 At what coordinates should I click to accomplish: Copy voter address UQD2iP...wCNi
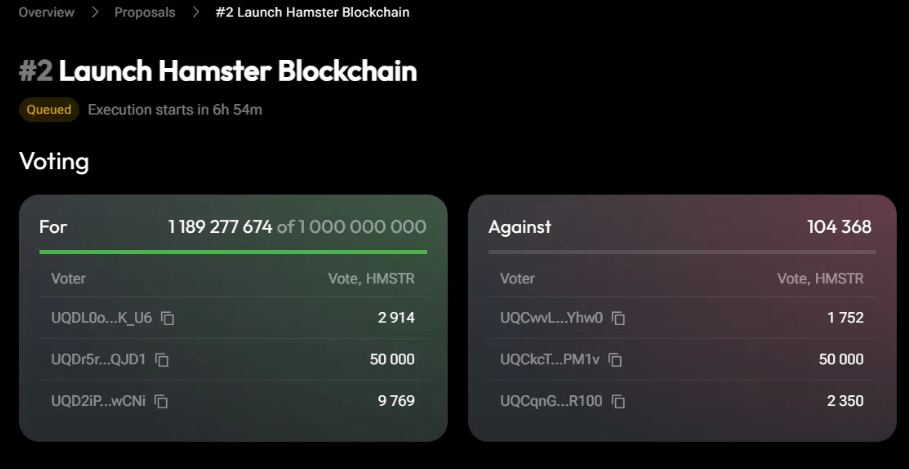[x=161, y=402]
